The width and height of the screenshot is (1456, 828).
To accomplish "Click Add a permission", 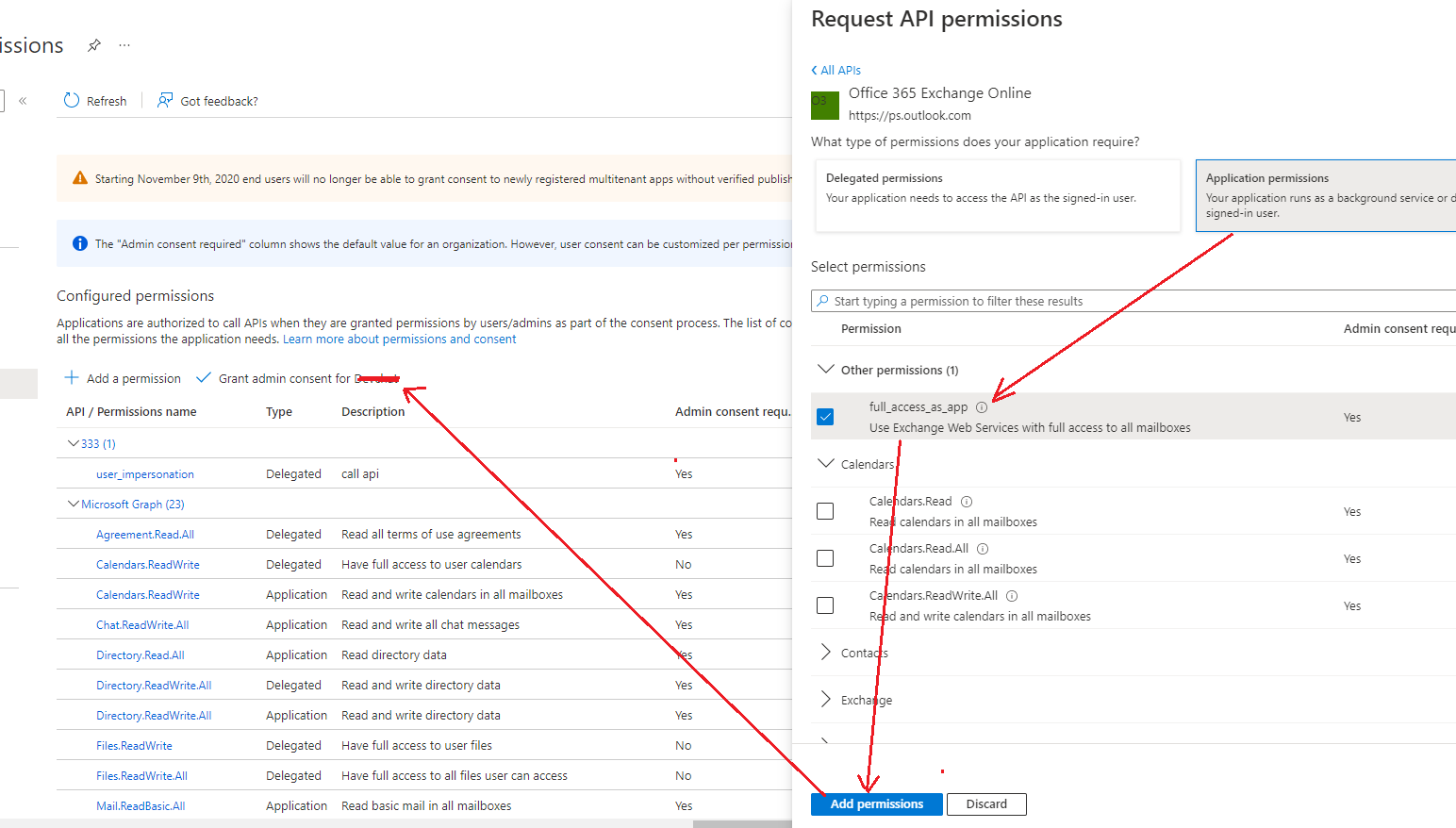I will coord(134,378).
